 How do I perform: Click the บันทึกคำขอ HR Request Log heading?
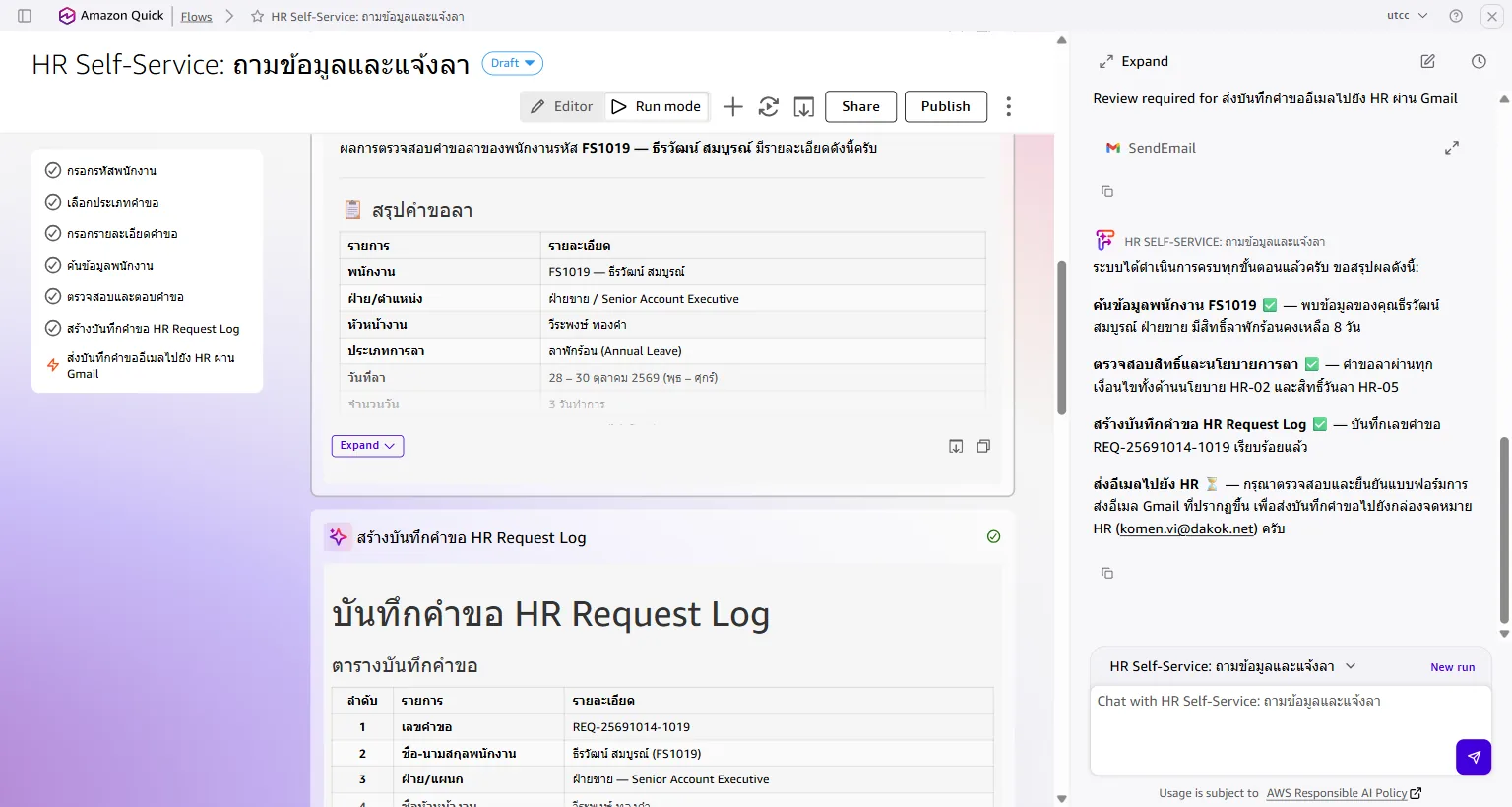[550, 614]
